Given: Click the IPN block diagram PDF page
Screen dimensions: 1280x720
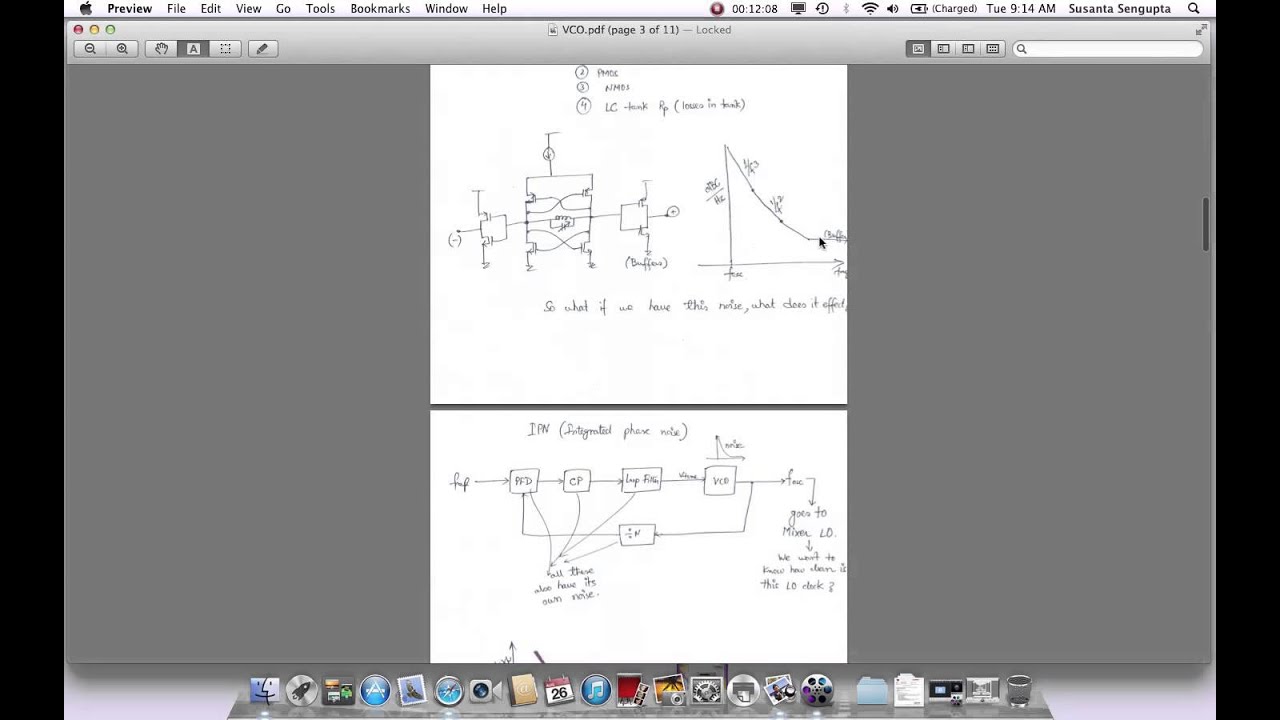Looking at the screenshot, I should (x=638, y=537).
